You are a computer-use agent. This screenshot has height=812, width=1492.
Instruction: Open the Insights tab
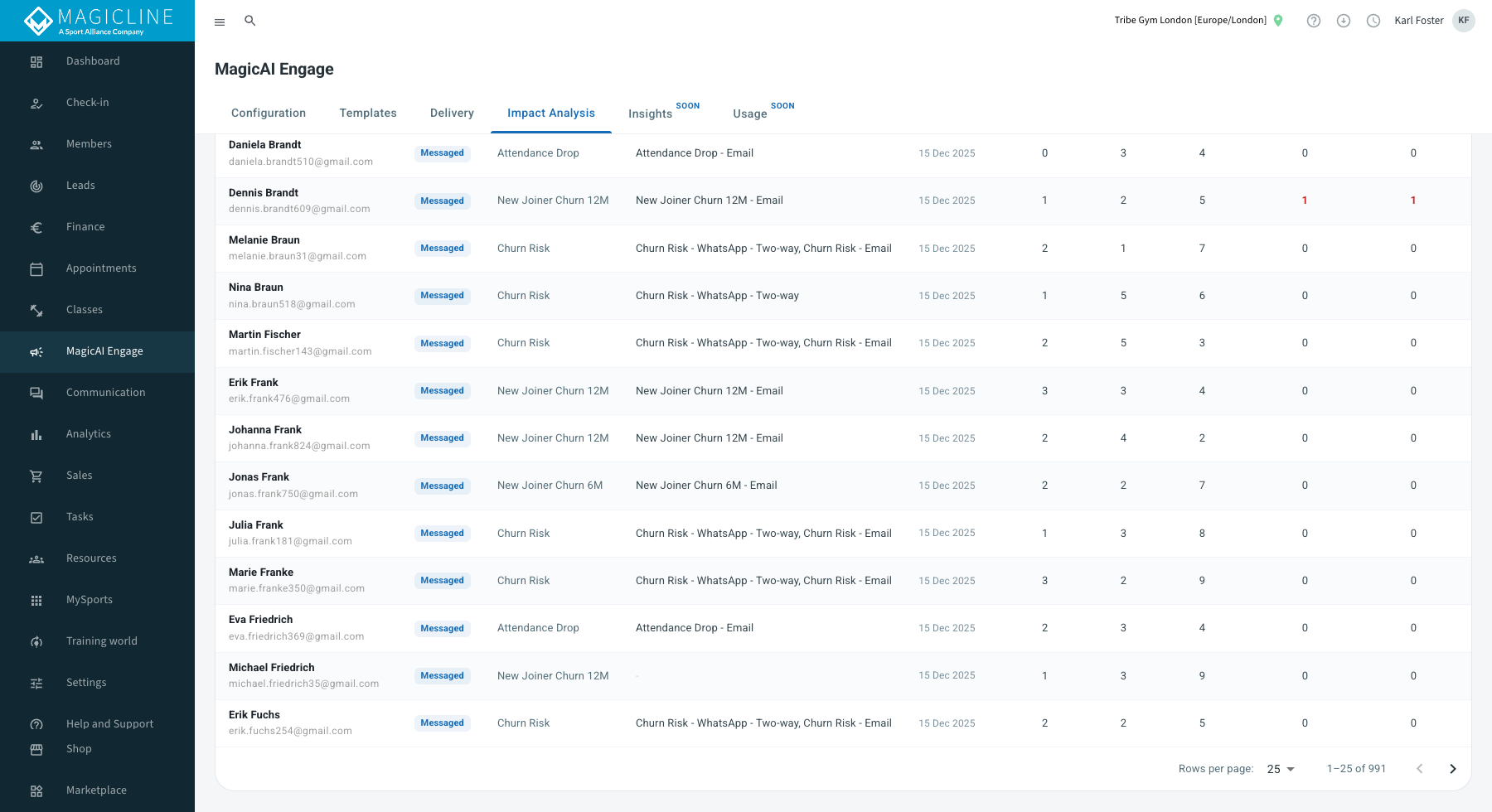pos(664,113)
